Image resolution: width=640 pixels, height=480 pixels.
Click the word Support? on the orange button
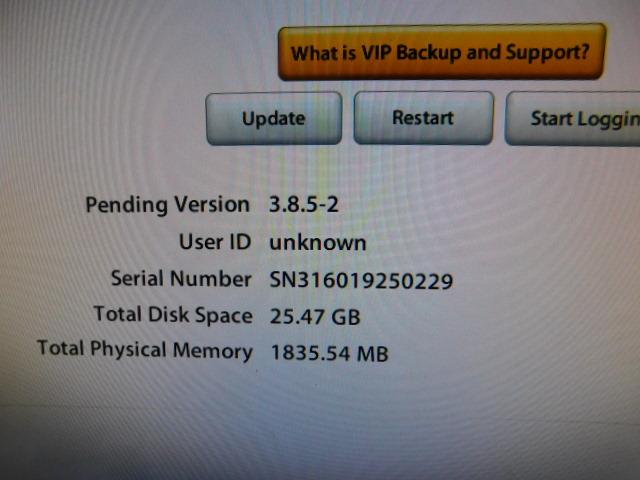[548, 53]
